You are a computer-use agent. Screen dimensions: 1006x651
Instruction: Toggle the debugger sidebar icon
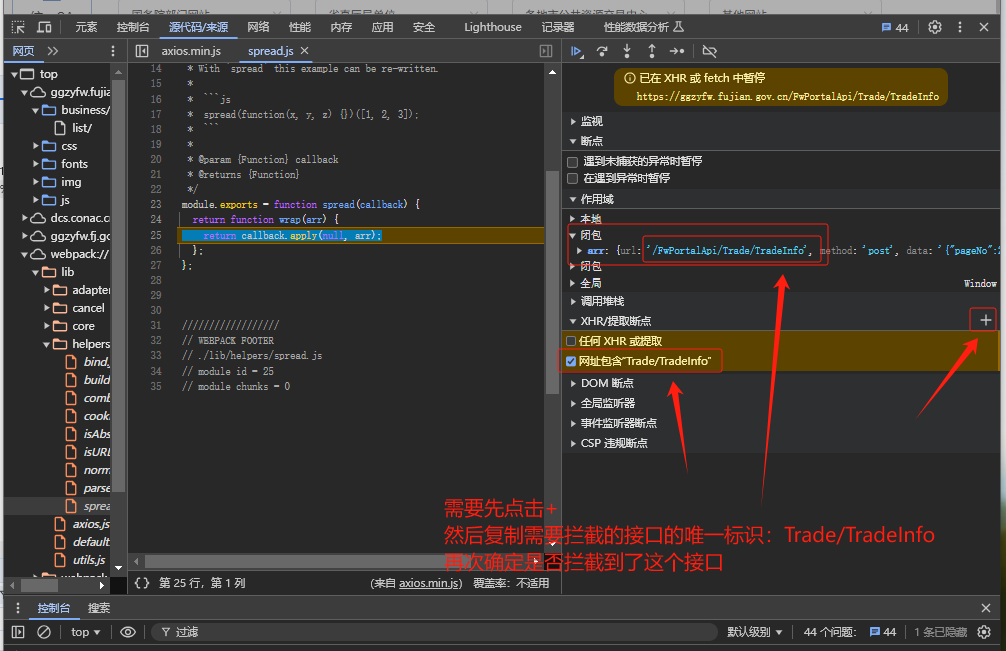point(546,51)
